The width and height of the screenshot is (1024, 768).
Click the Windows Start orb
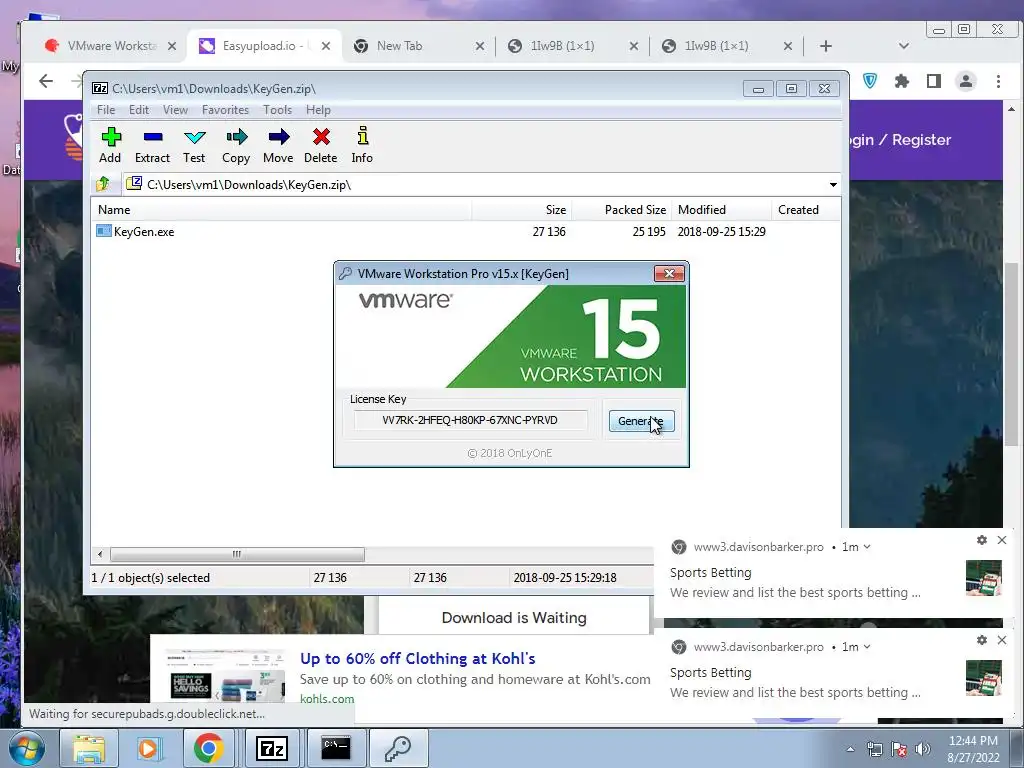[26, 748]
